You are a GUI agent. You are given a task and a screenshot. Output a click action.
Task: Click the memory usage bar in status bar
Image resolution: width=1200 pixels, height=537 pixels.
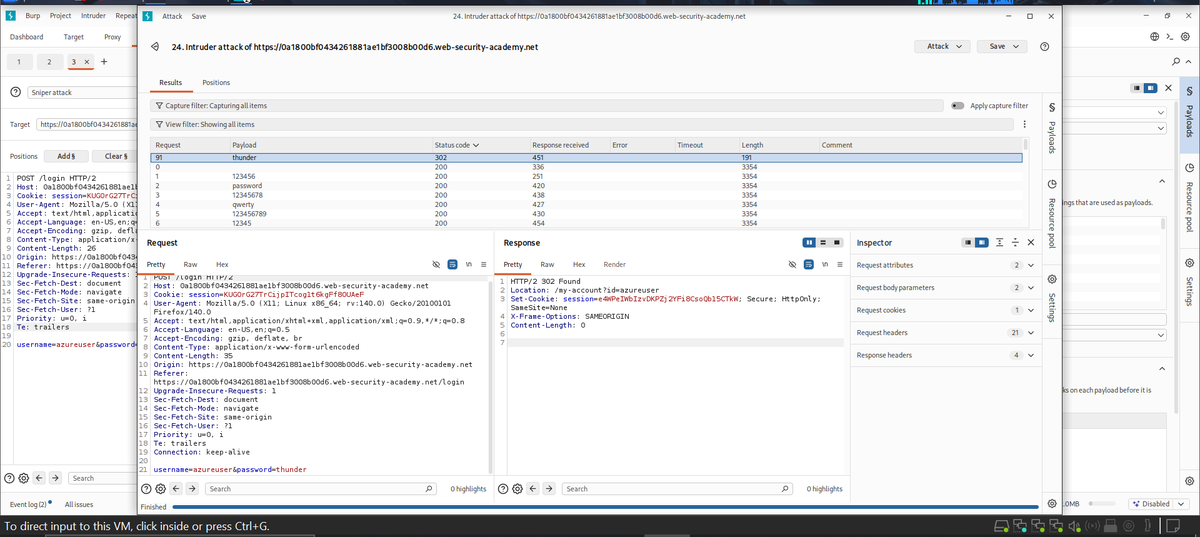click(x=1101, y=504)
